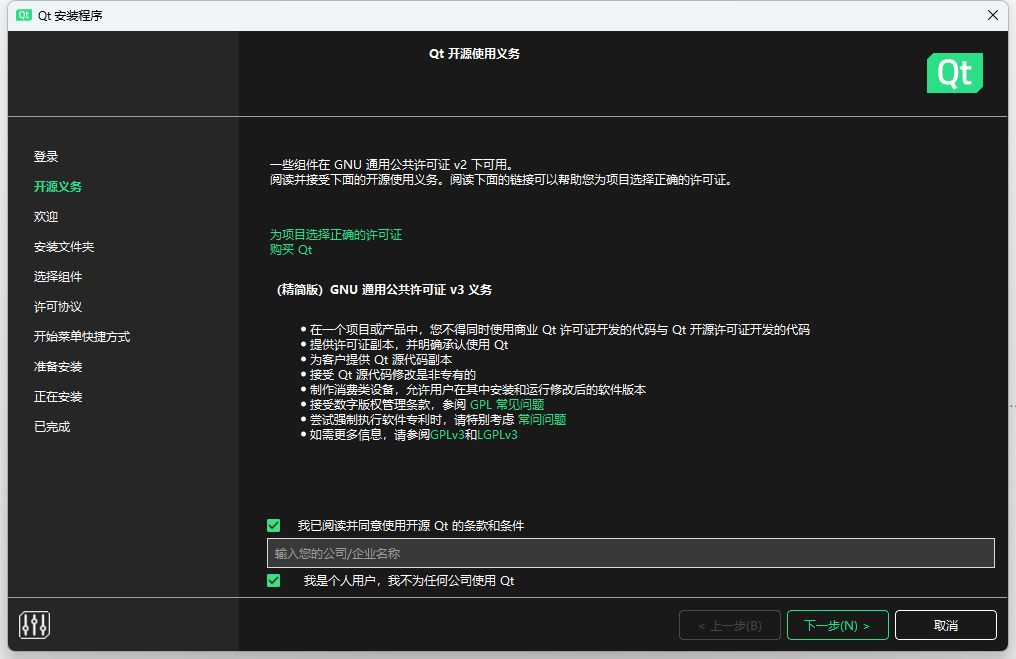Open installer settings sliders icon
Viewport: 1016px width, 659px height.
coord(34,625)
